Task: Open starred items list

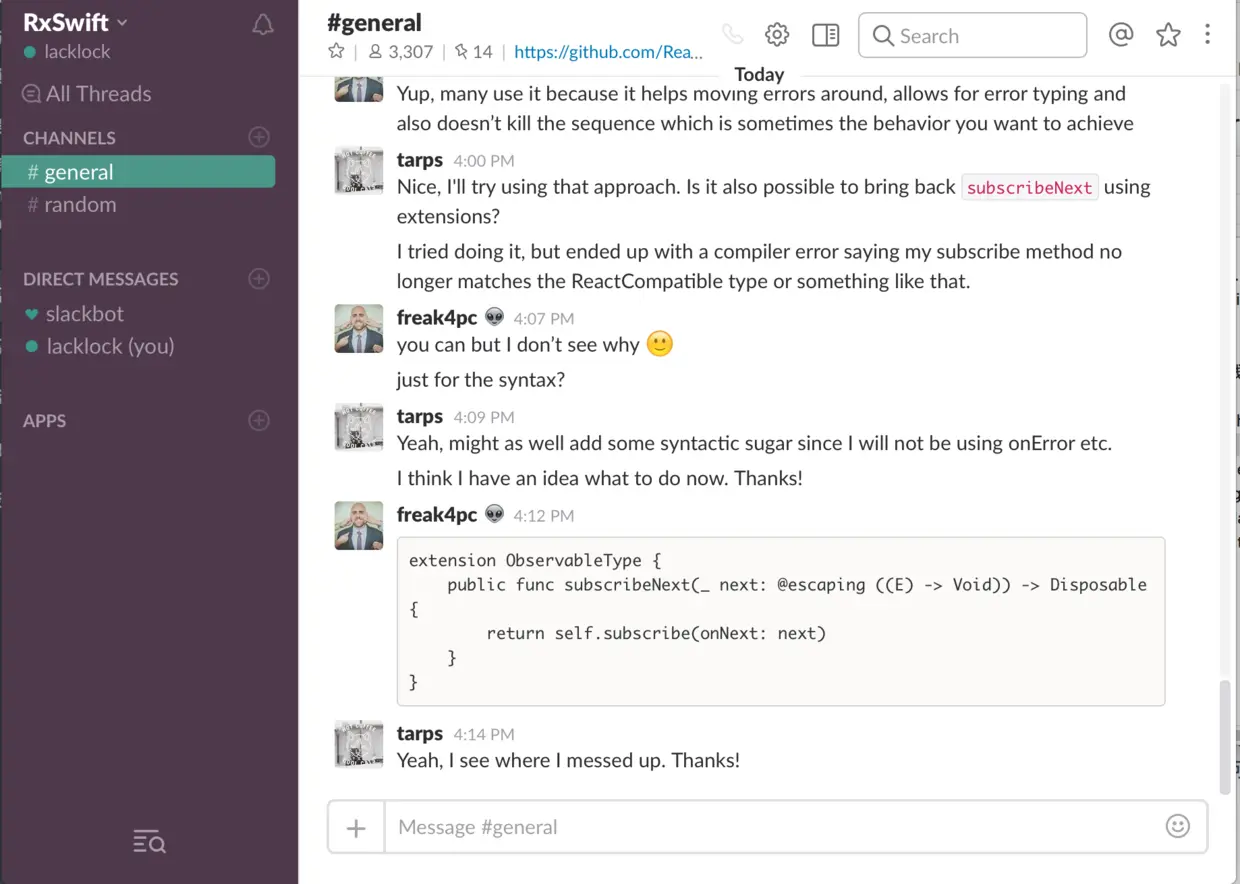Action: [x=1168, y=35]
